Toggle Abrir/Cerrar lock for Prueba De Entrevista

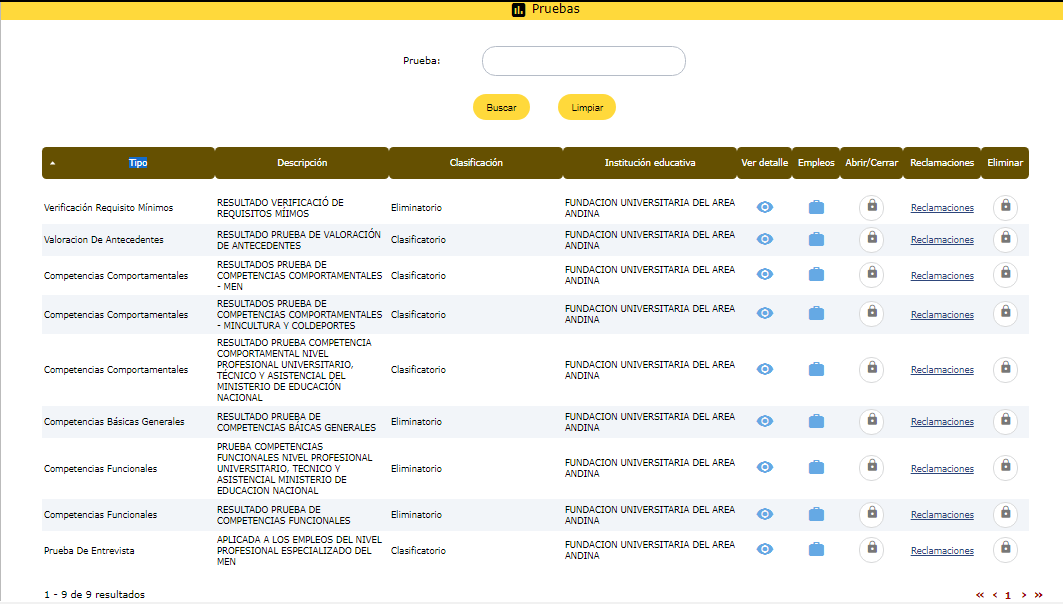coord(872,549)
